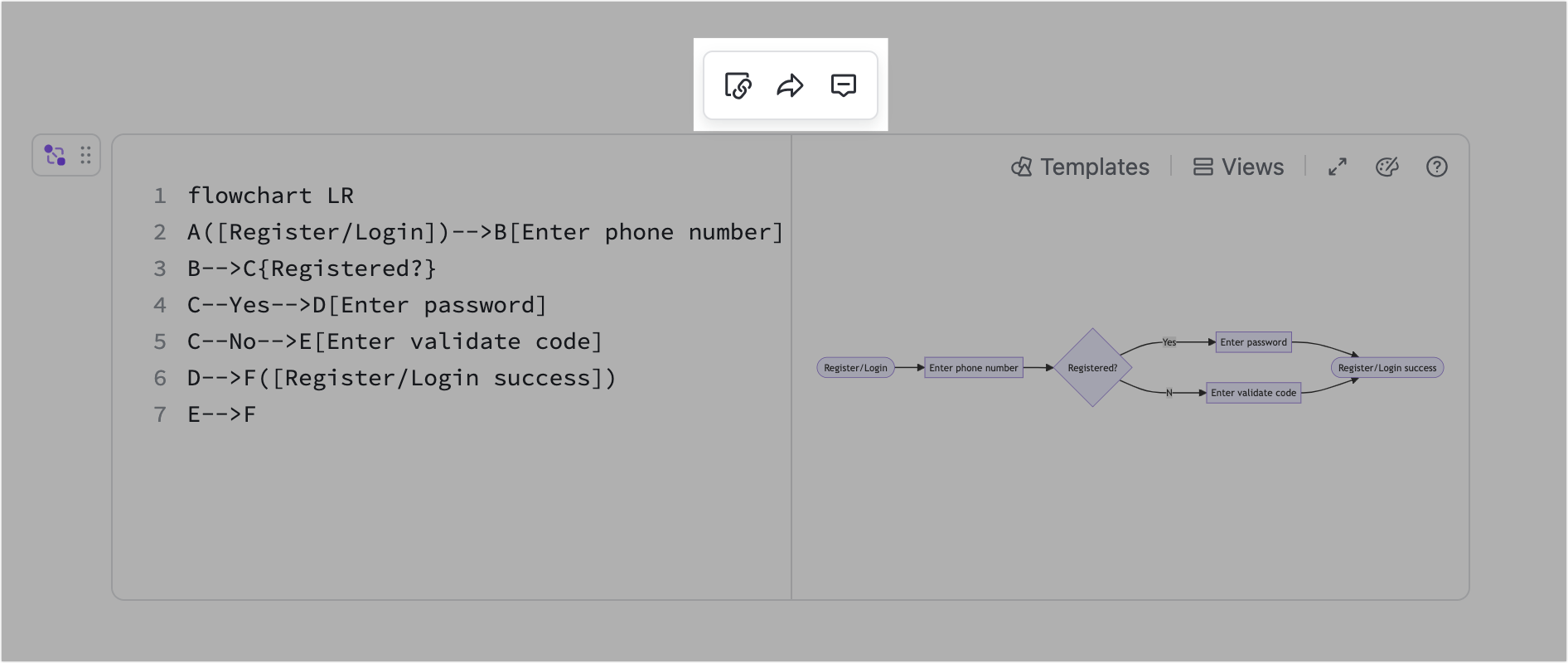Click the 'Register/Login success' end node
The width and height of the screenshot is (1568, 663).
coord(1387,368)
